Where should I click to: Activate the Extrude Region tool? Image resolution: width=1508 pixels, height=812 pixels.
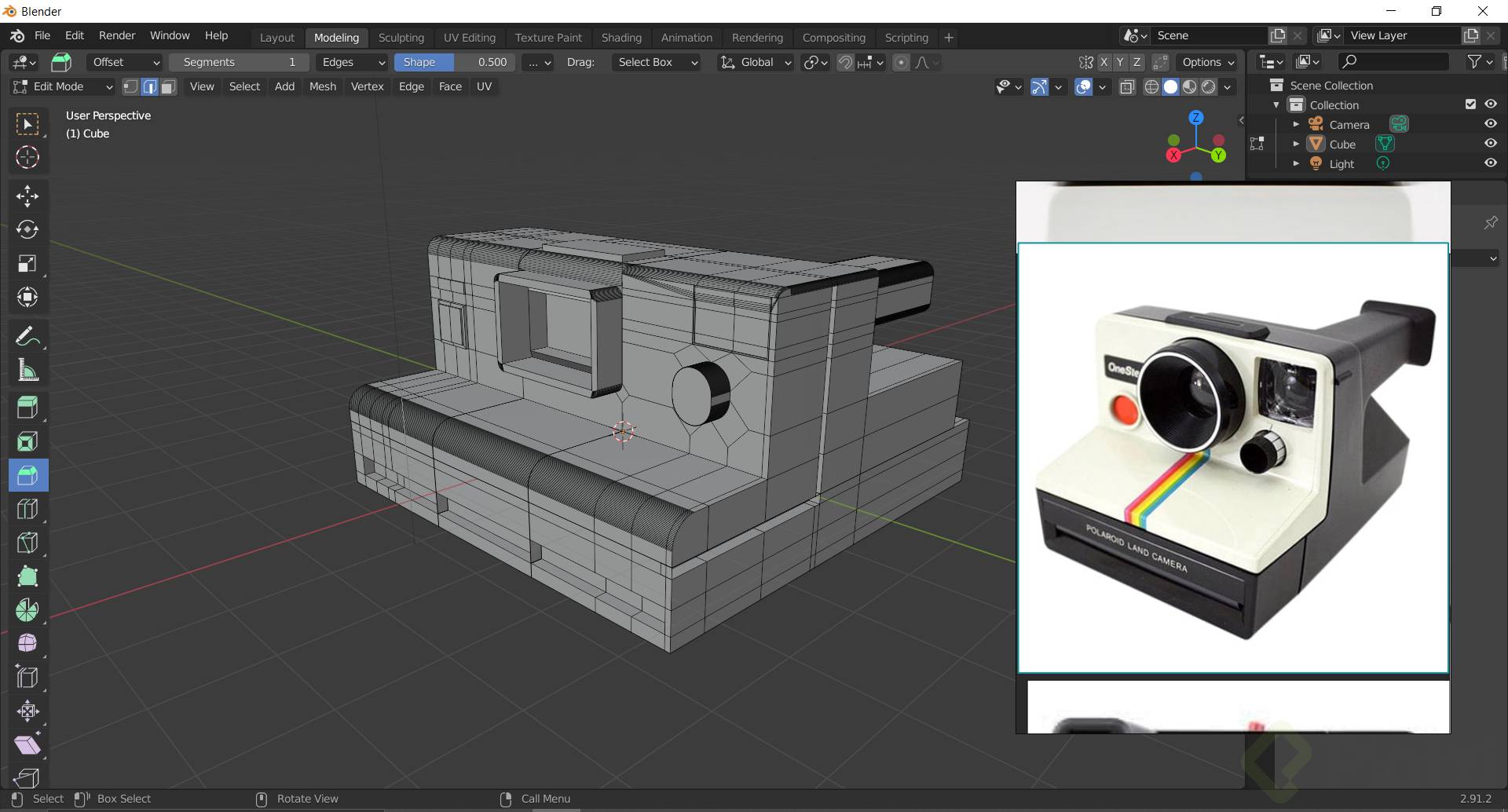[27, 407]
